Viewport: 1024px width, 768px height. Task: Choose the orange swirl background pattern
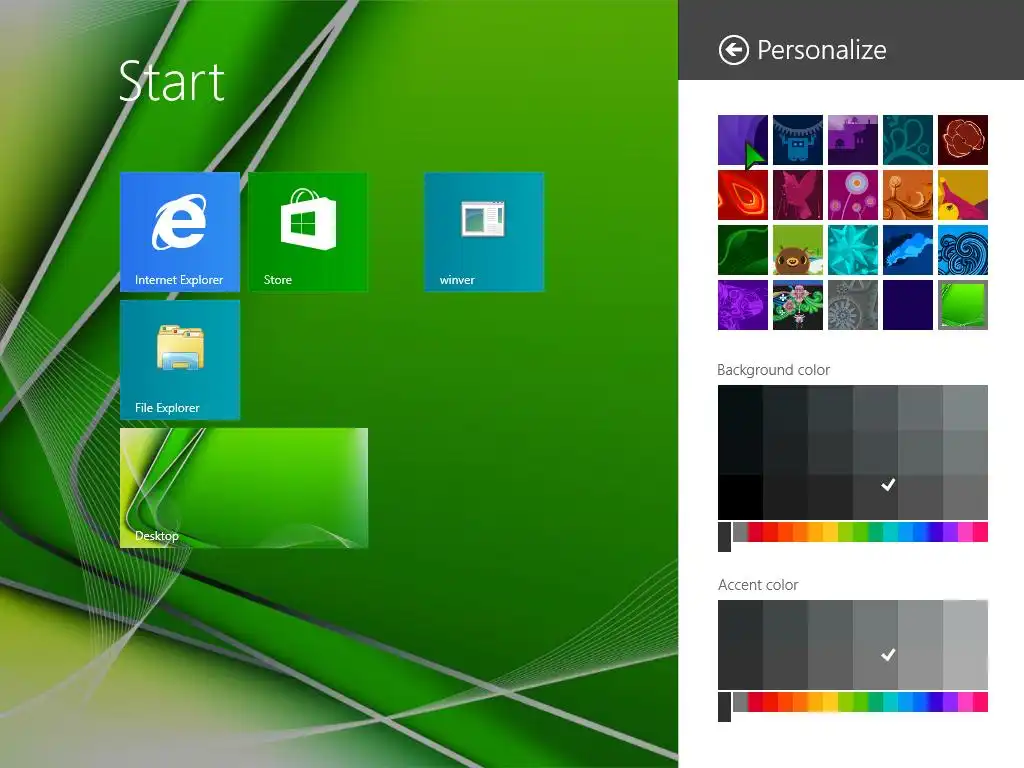pos(908,195)
